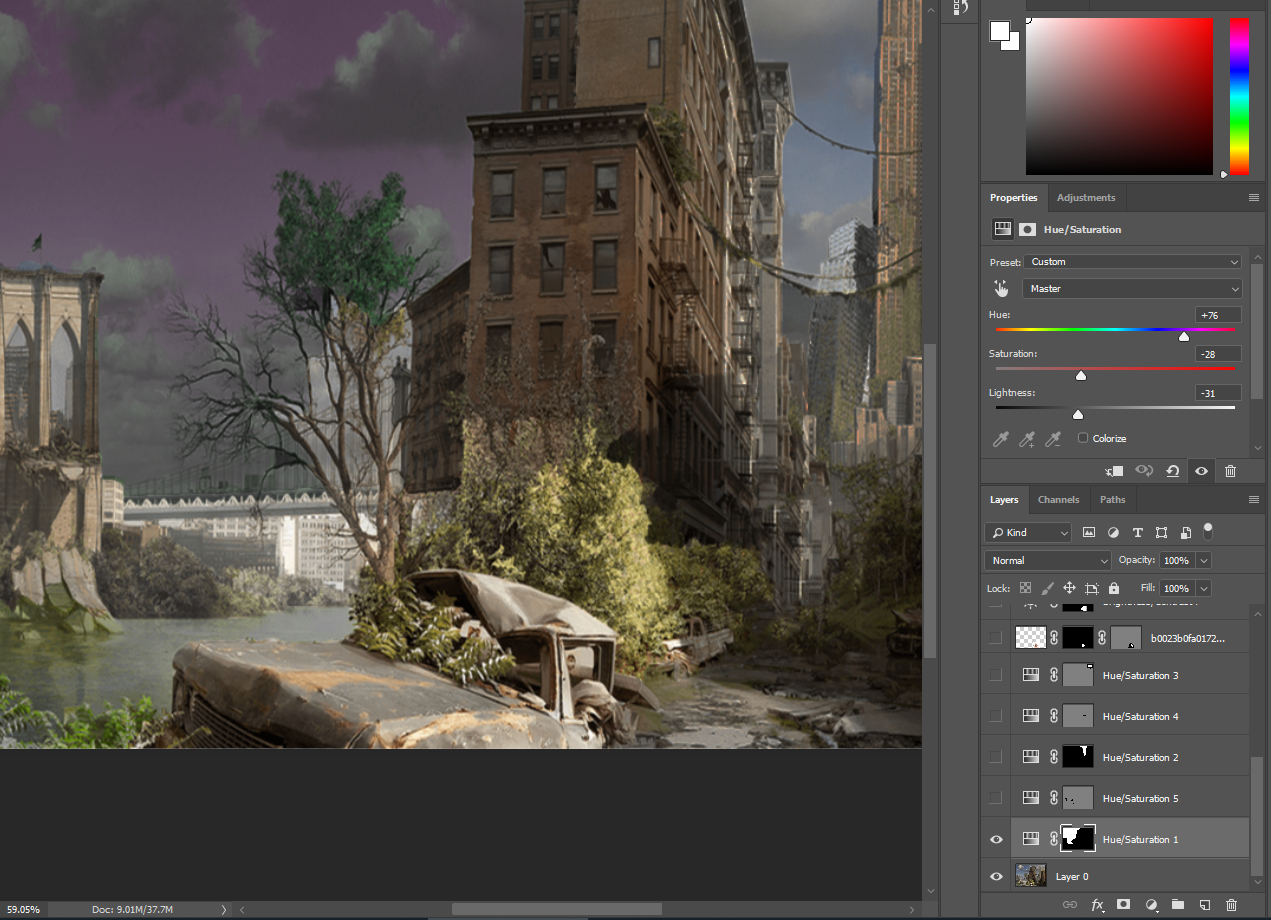Image resolution: width=1271 pixels, height=920 pixels.
Task: Create a new adjustment layer
Action: 1151,904
